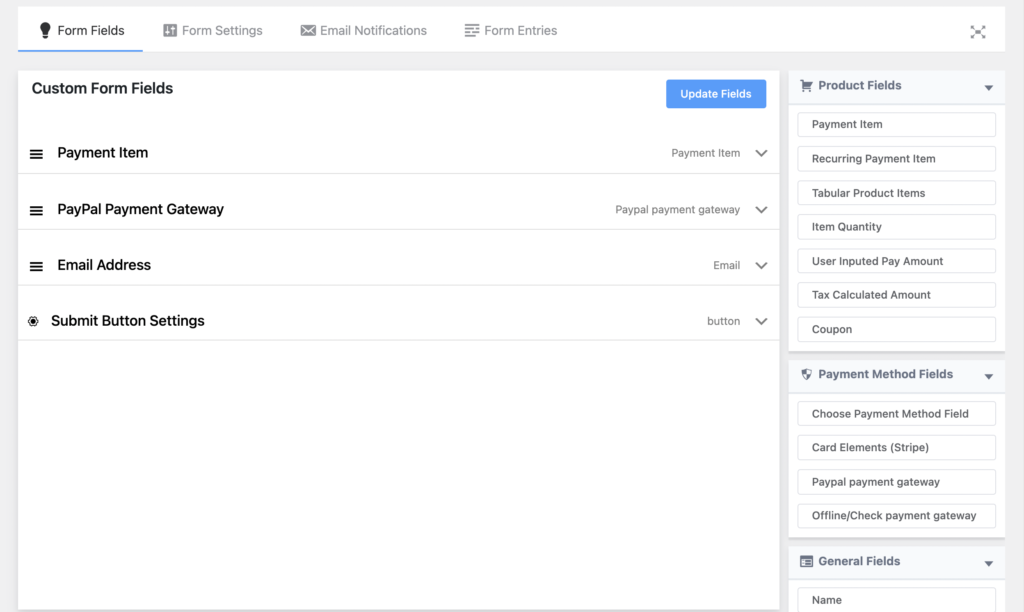The height and width of the screenshot is (612, 1024).
Task: Add the Tax Calculated Amount field
Action: pyautogui.click(x=896, y=294)
